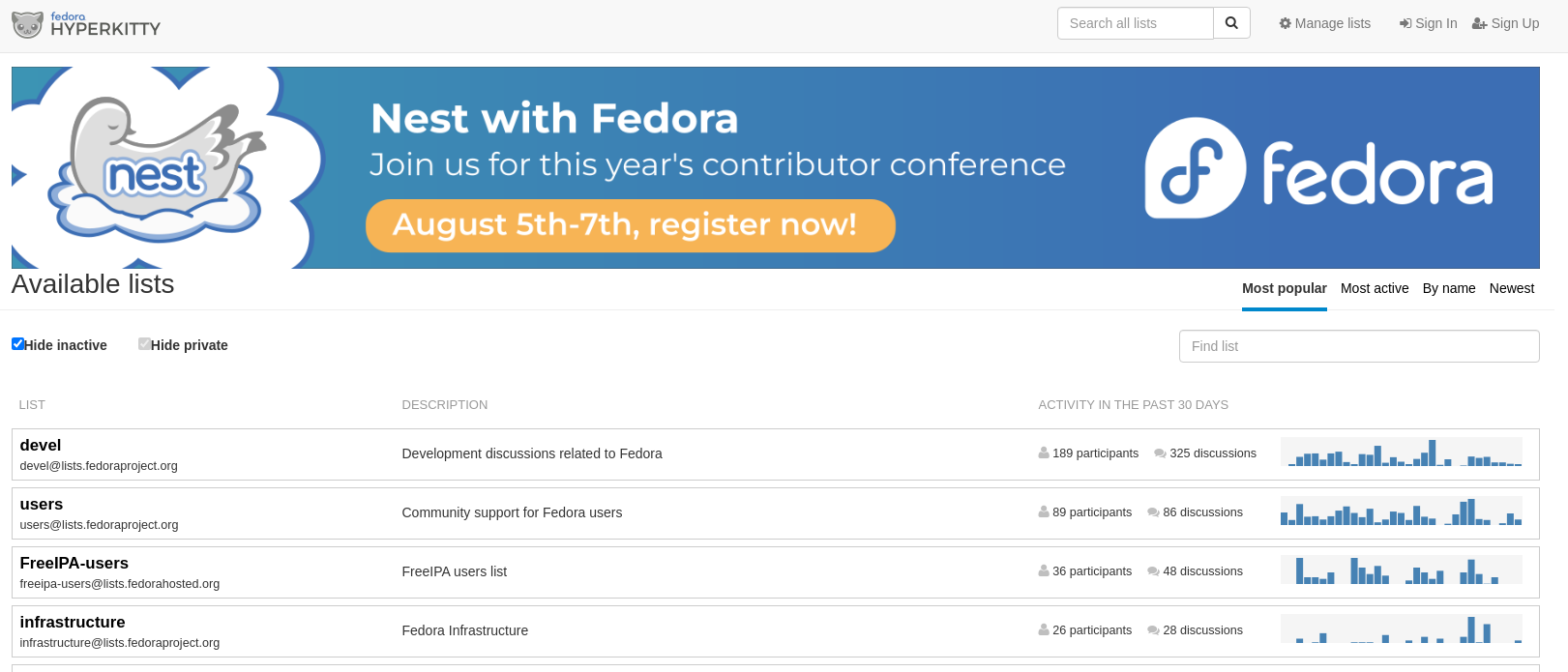Open the devel mailing list
Image resolution: width=1568 pixels, height=672 pixels.
[x=41, y=445]
